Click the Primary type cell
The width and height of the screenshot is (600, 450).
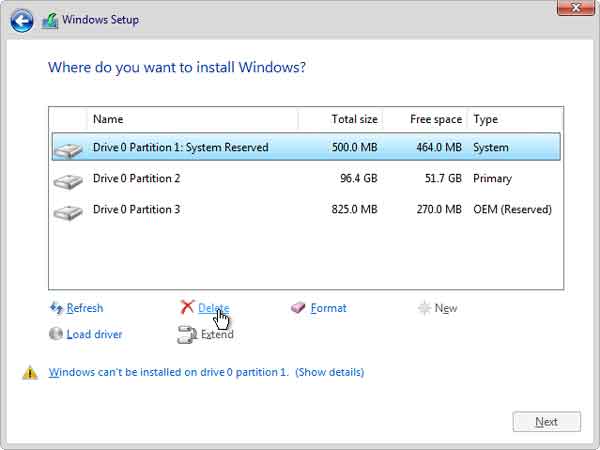coord(492,178)
